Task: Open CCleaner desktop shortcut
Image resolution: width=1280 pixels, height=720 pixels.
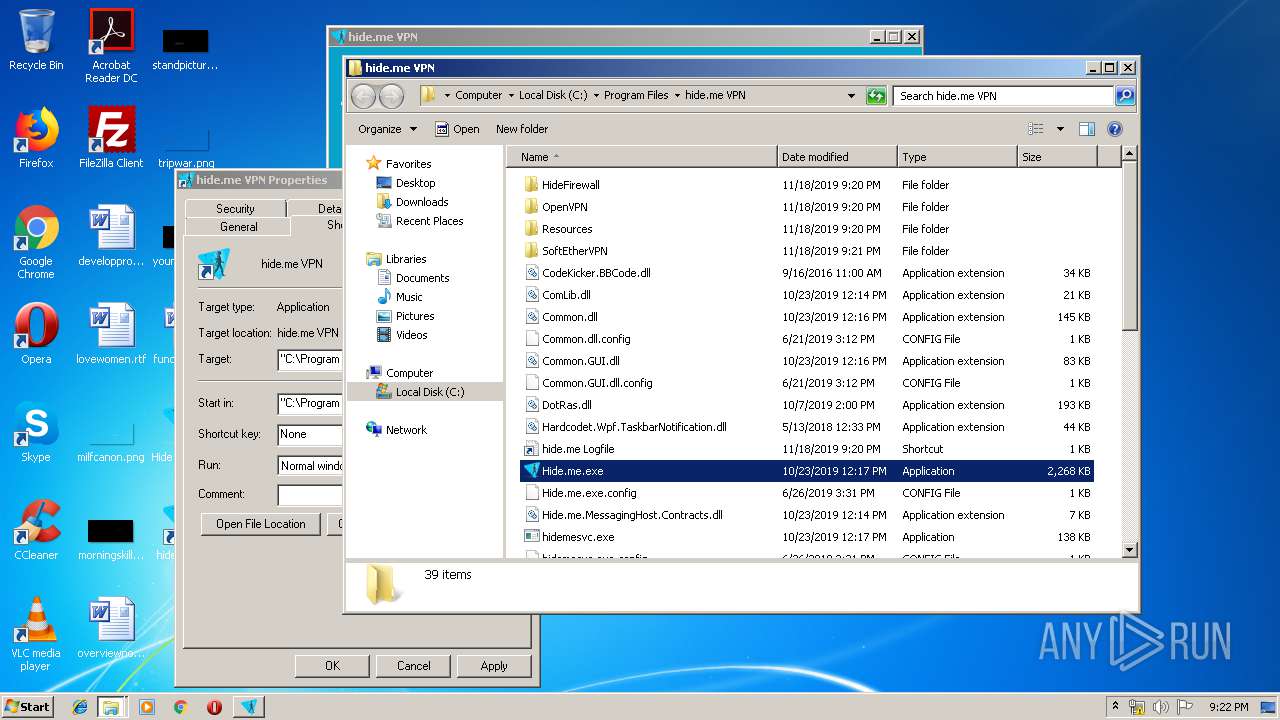Action: 36,530
